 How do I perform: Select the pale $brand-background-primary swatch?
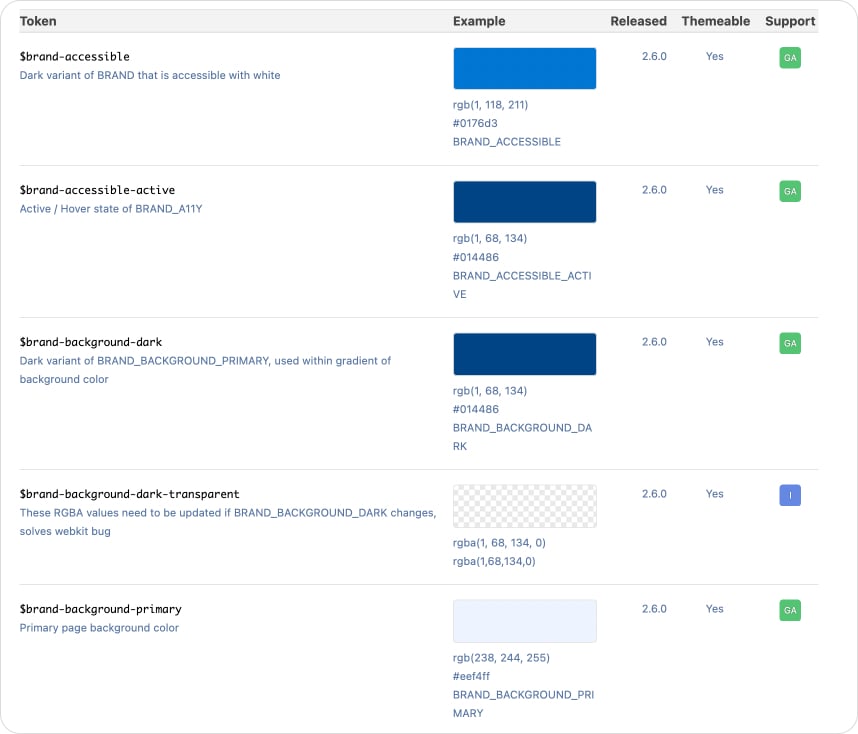tap(524, 621)
